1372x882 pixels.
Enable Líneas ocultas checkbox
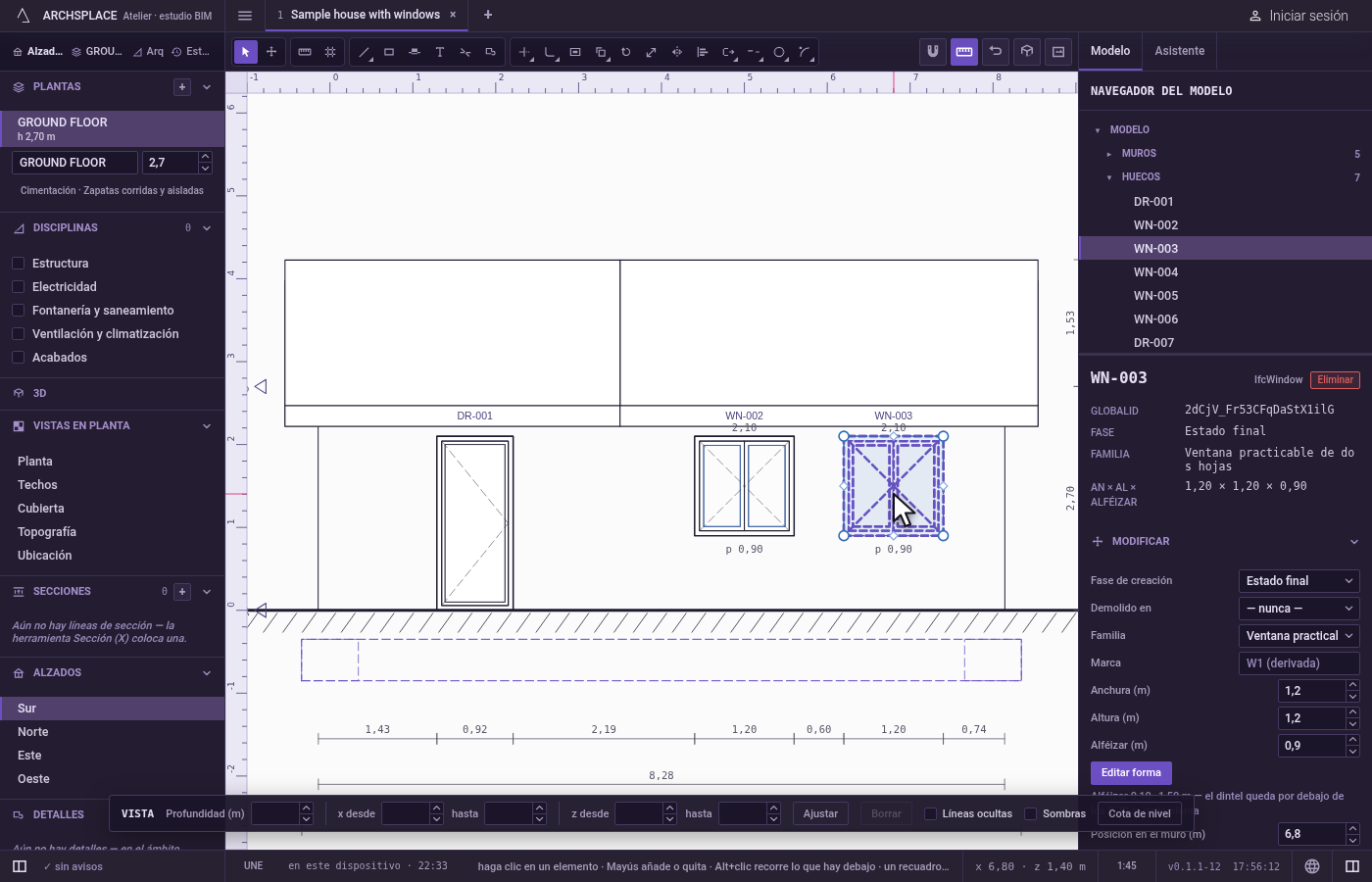point(931,813)
